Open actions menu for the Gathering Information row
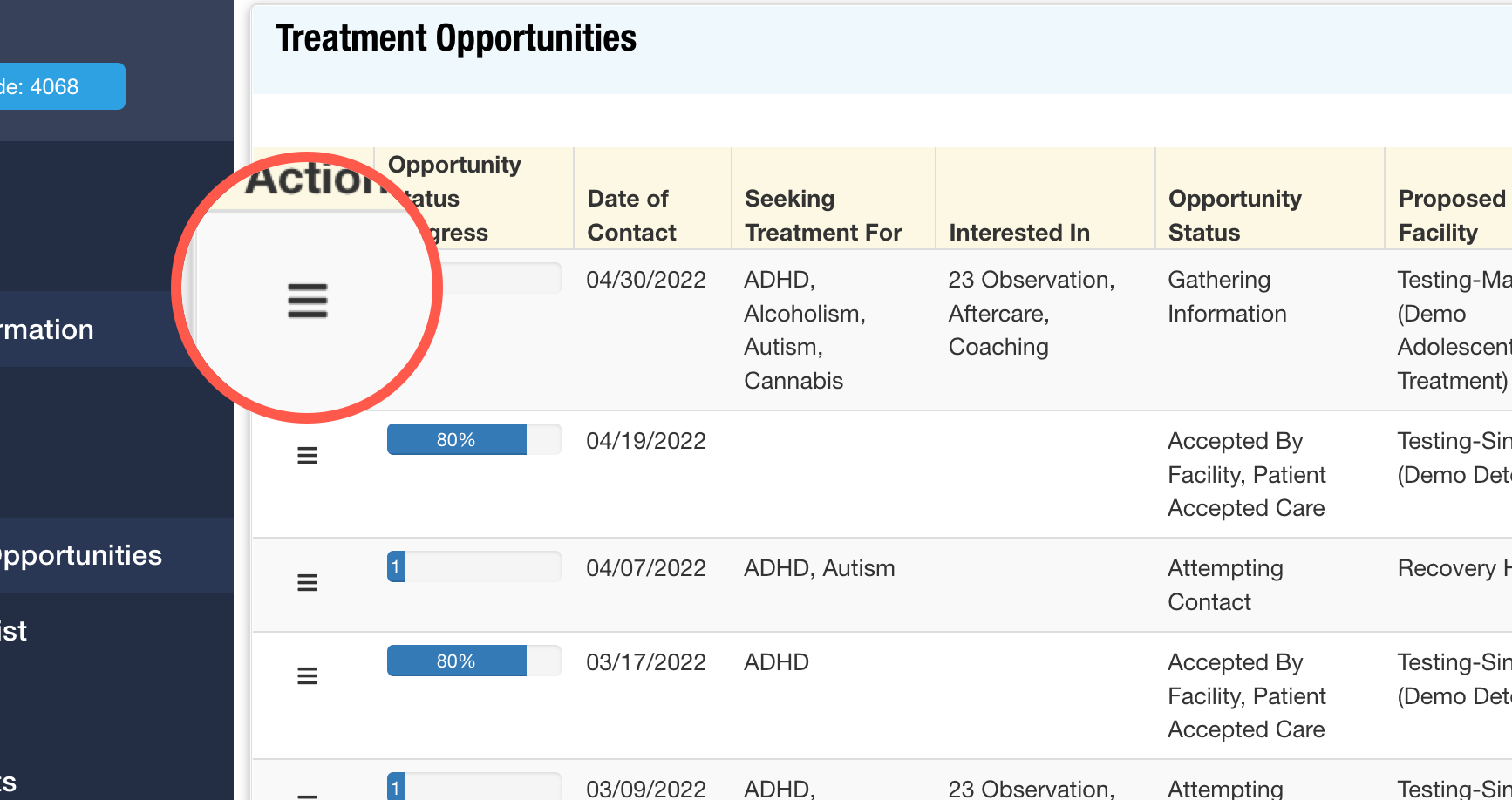 click(307, 301)
